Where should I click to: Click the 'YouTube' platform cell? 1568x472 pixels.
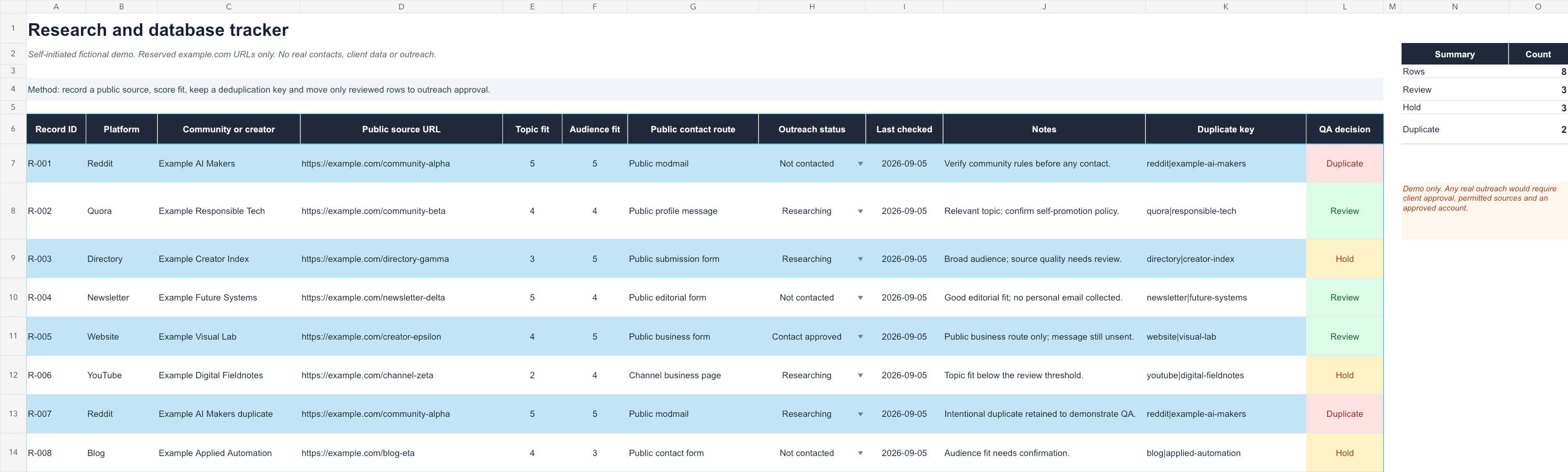click(122, 376)
